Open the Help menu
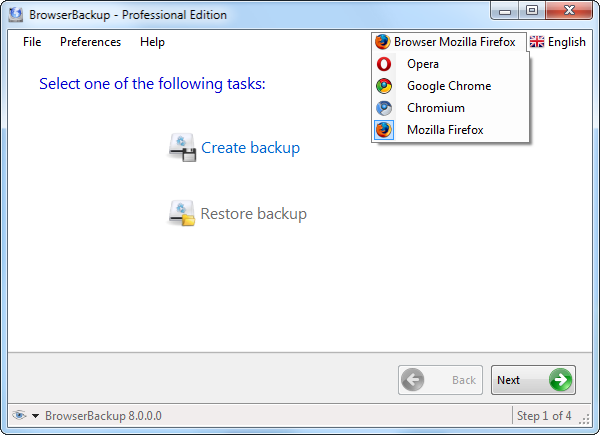The image size is (600, 435). (152, 42)
